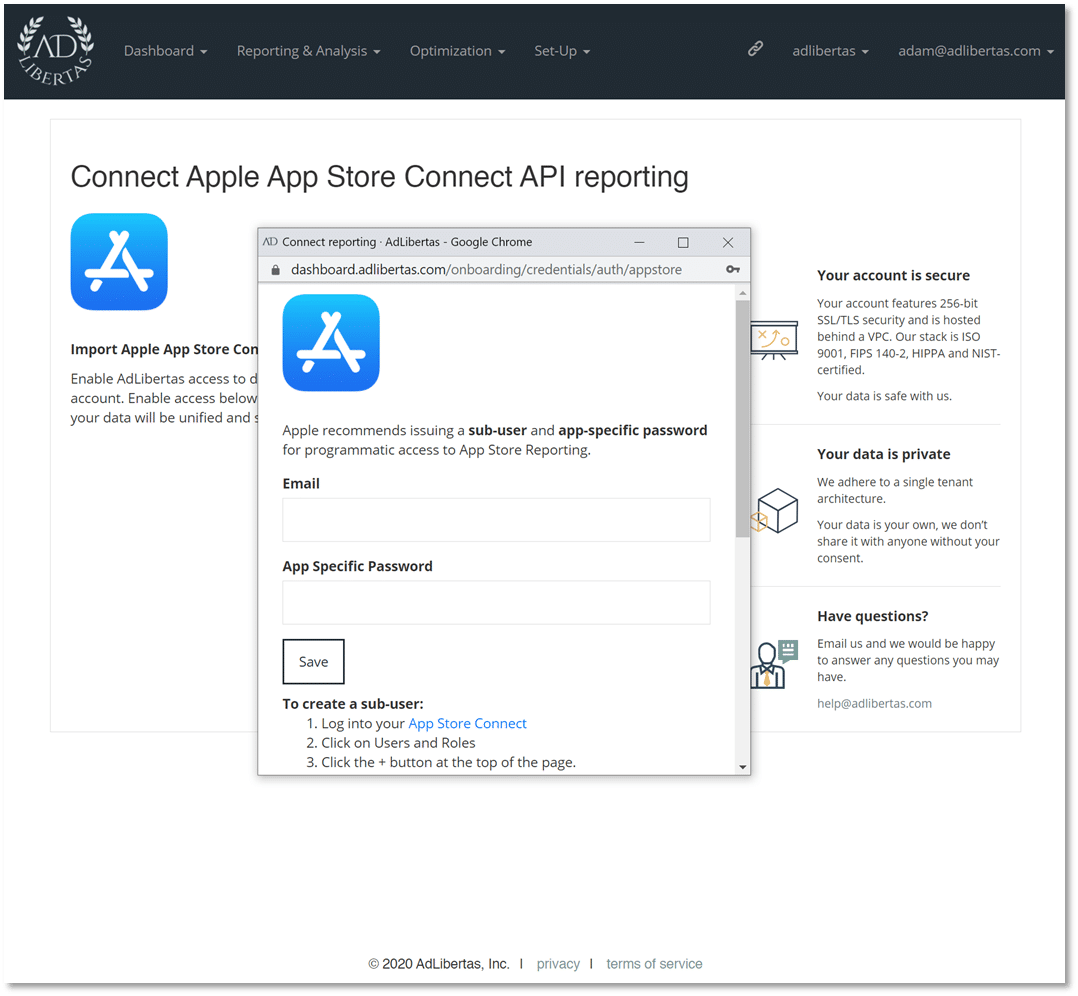Click the help@adlibertas.com email link
This screenshot has width=1078, height=996.
tap(874, 703)
